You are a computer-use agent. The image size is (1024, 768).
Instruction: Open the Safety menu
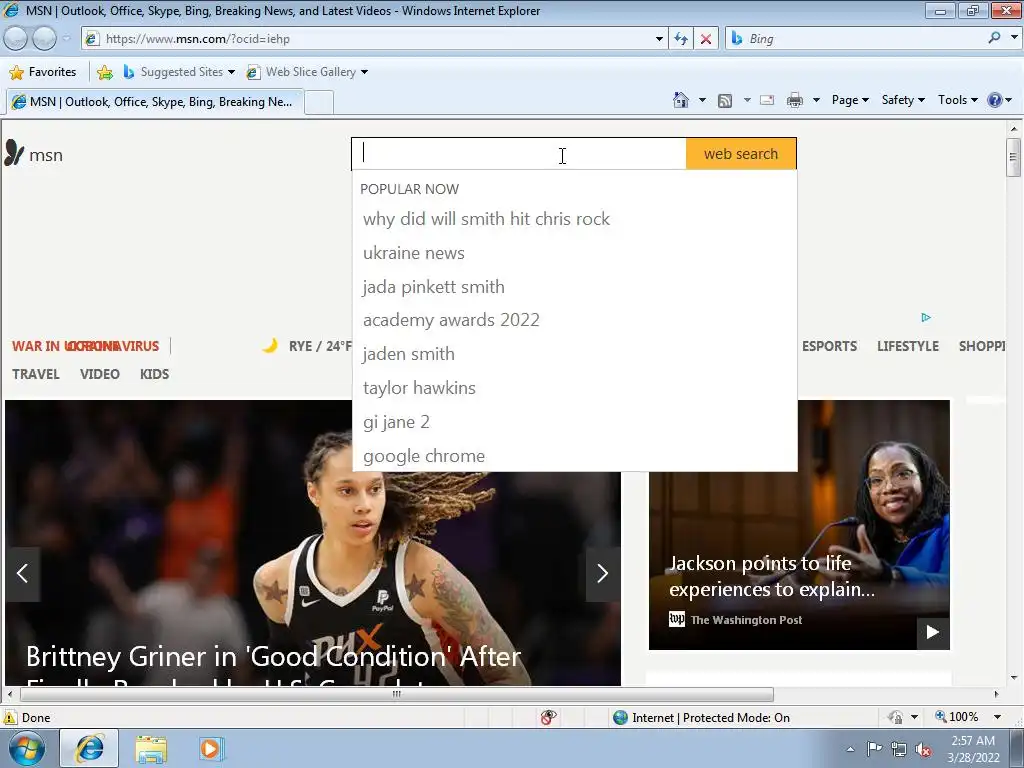[903, 100]
